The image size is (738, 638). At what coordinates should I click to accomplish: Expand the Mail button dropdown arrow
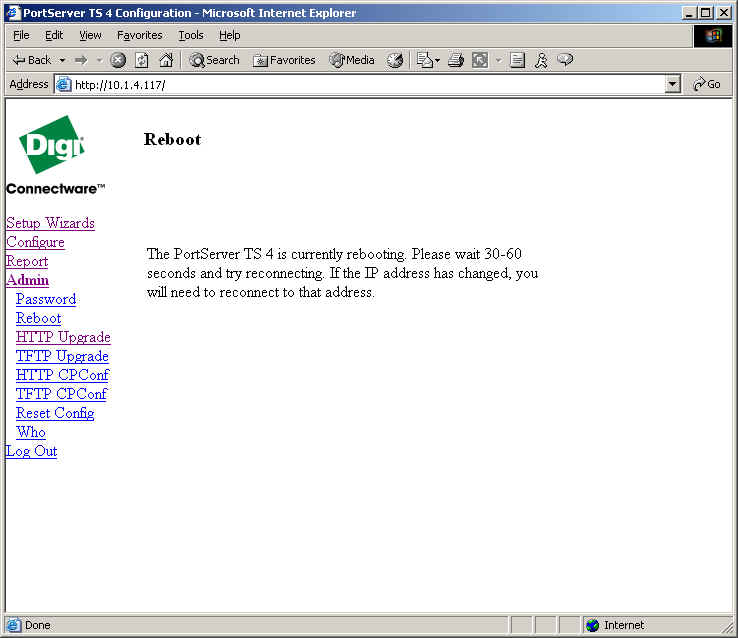437,60
